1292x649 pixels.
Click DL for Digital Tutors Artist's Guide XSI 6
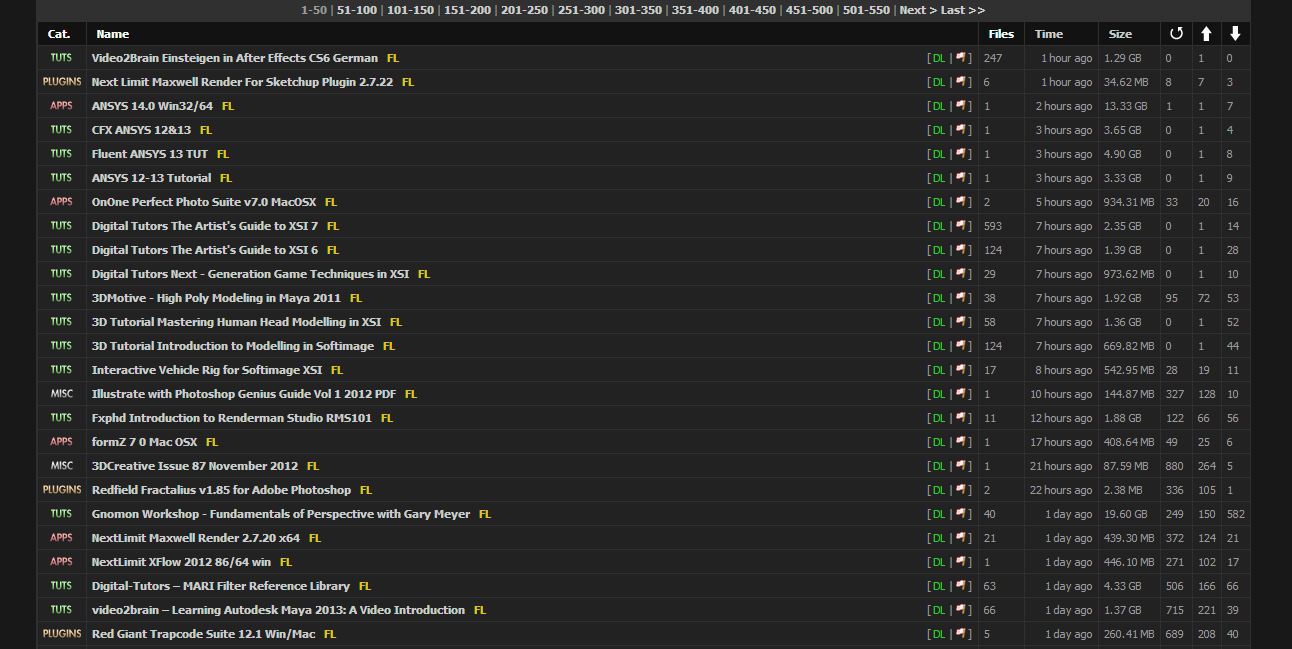click(938, 250)
